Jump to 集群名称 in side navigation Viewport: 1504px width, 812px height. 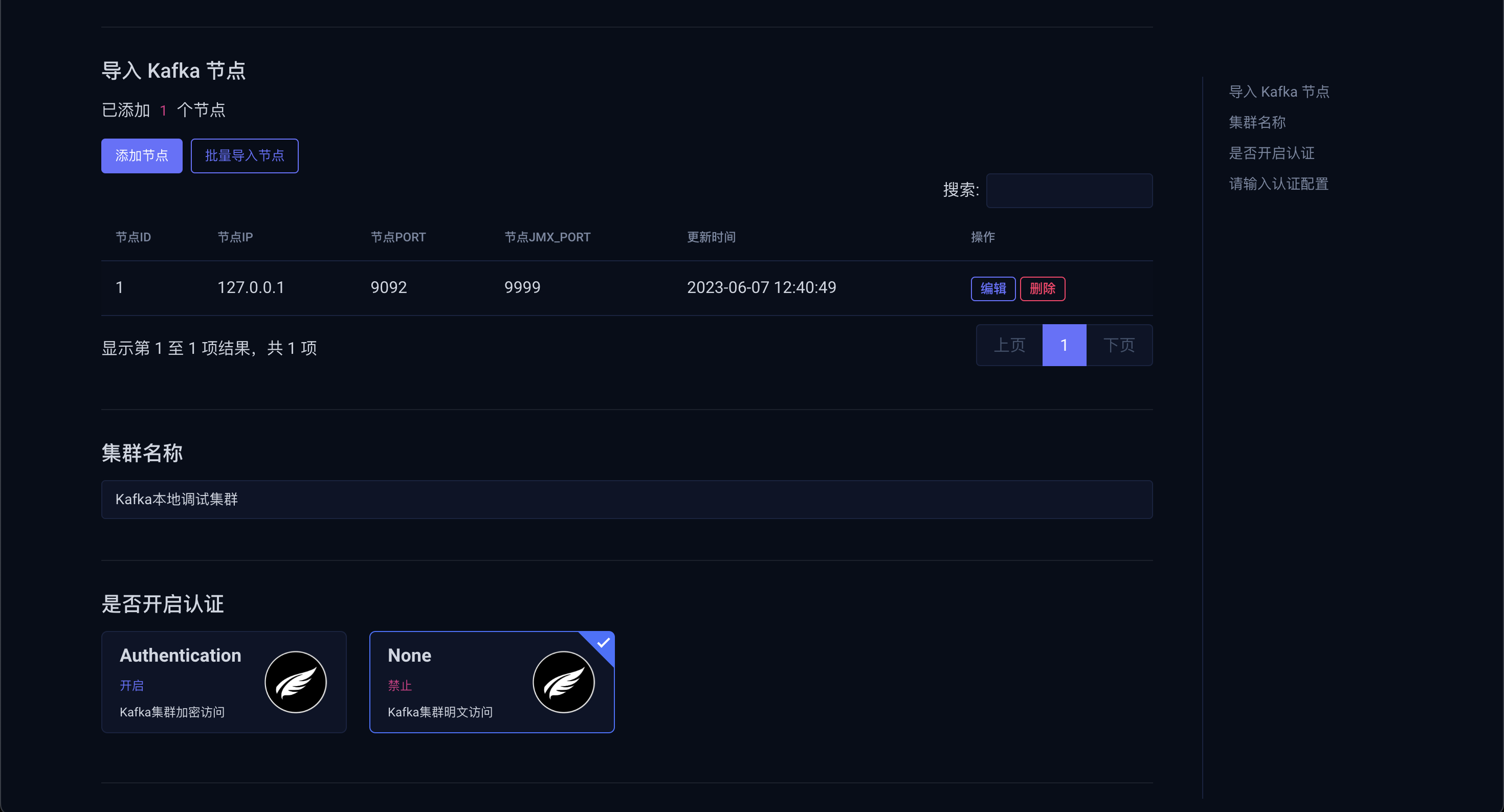pos(1257,122)
